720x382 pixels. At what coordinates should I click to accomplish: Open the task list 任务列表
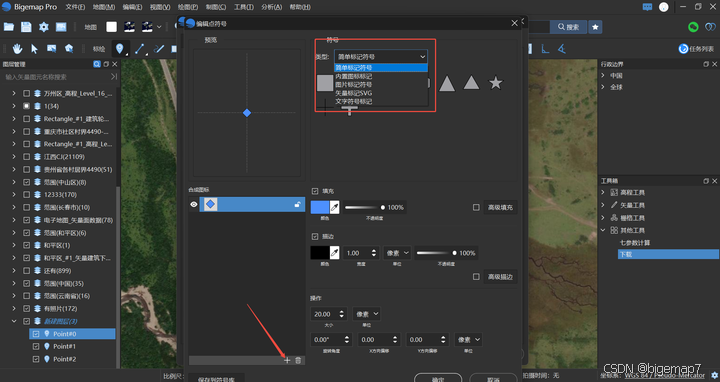696,49
